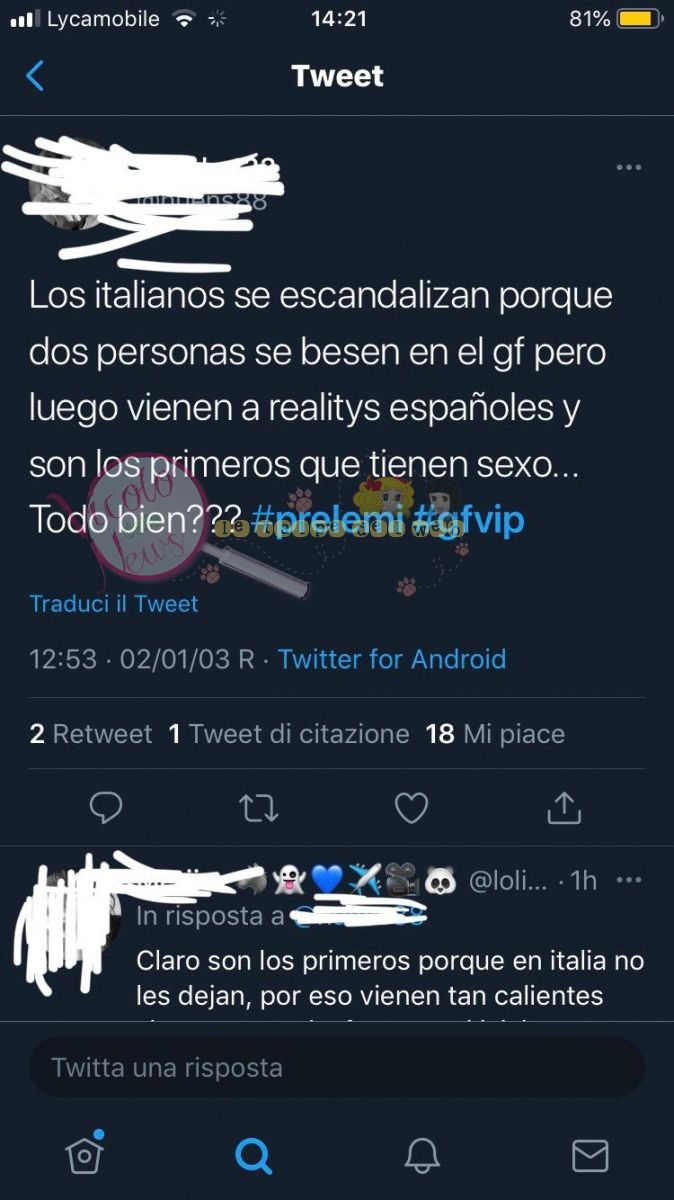674x1200 pixels.
Task: Like the tweet with the heart icon
Action: point(411,808)
